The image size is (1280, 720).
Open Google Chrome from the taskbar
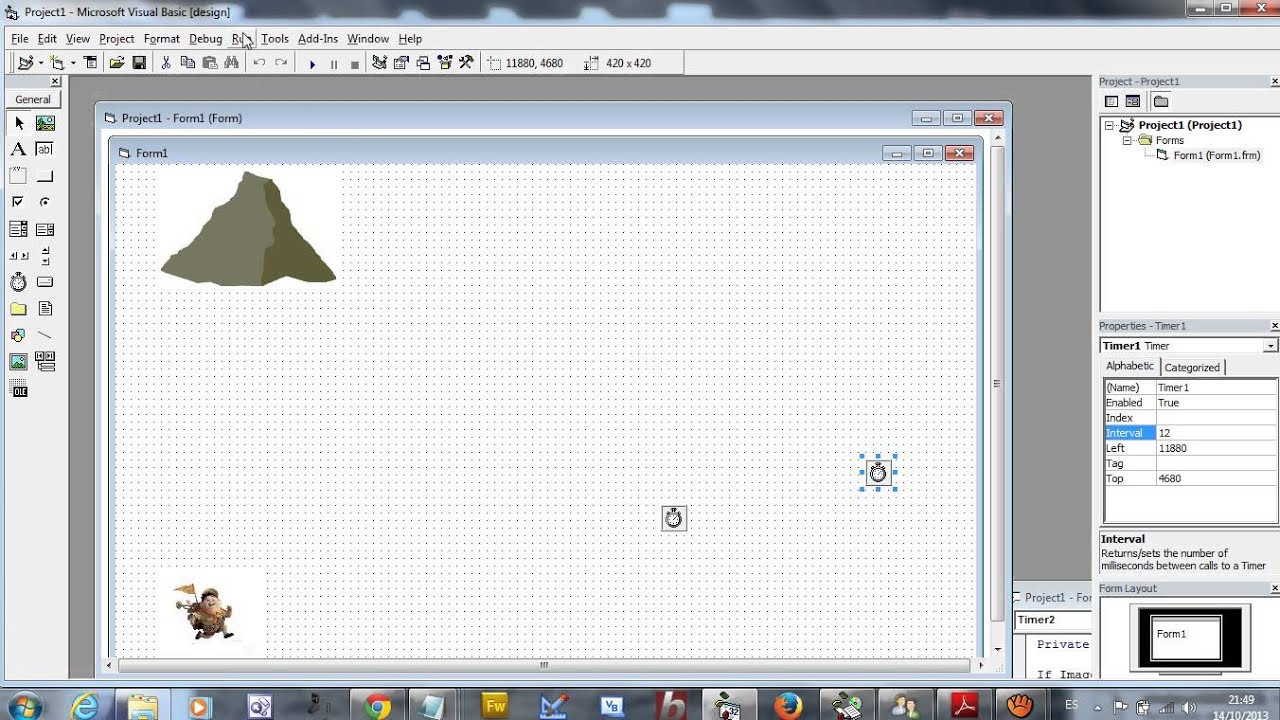click(x=377, y=707)
